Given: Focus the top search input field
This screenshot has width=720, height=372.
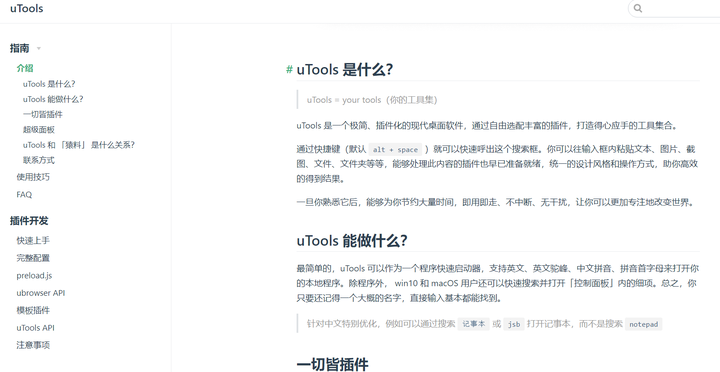Looking at the screenshot, I should pyautogui.click(x=674, y=8).
